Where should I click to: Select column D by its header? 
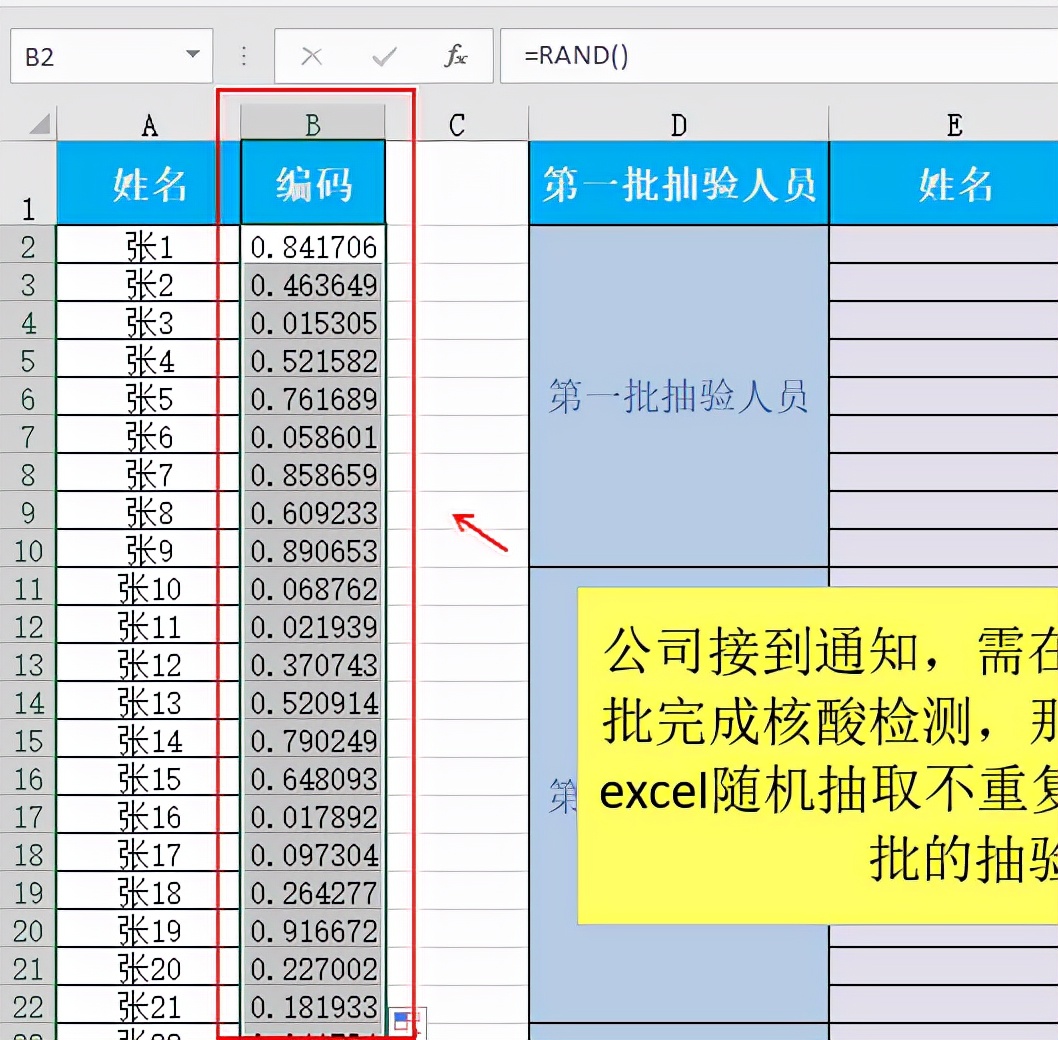point(678,125)
